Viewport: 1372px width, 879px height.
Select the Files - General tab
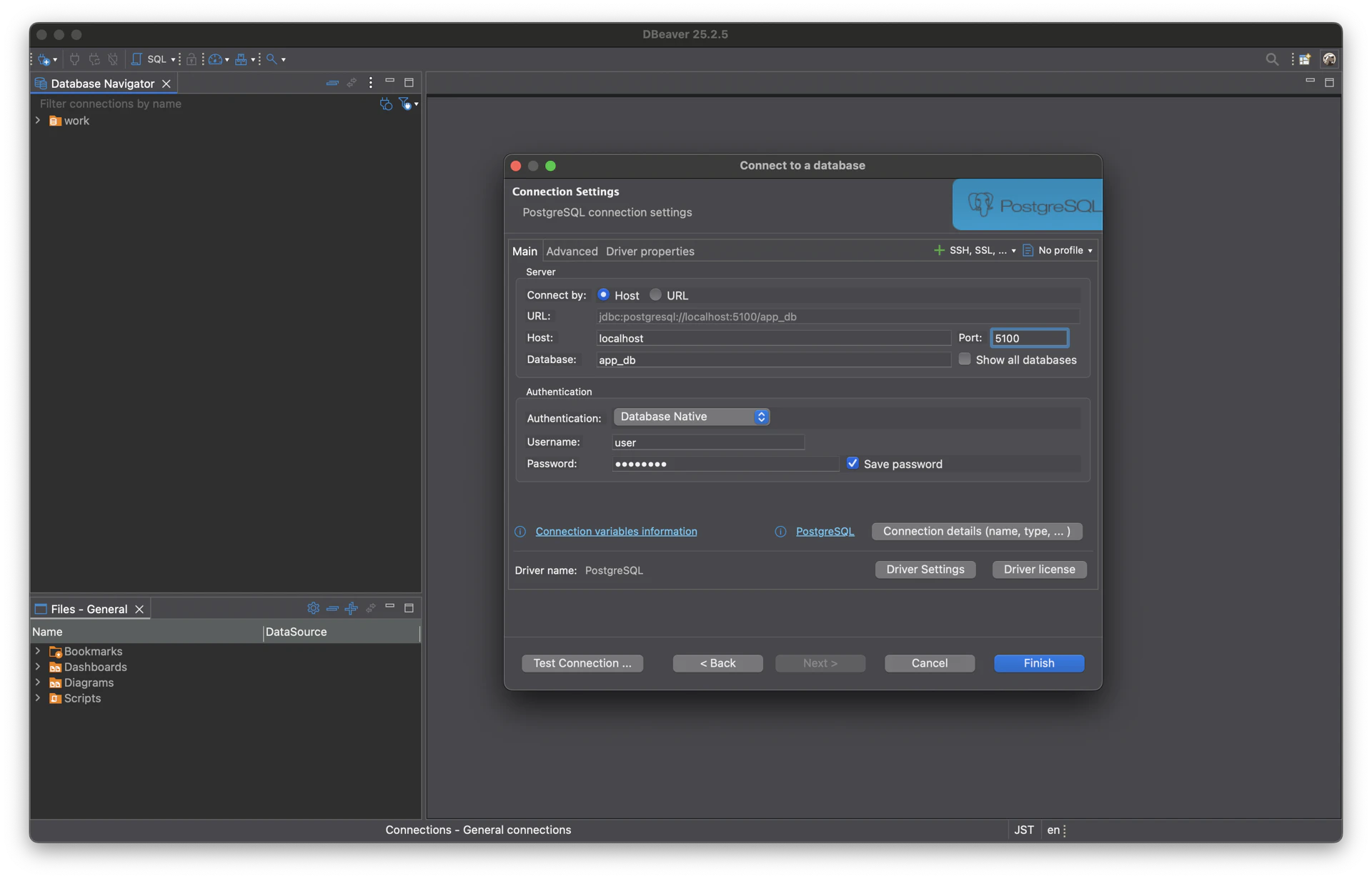[89, 609]
